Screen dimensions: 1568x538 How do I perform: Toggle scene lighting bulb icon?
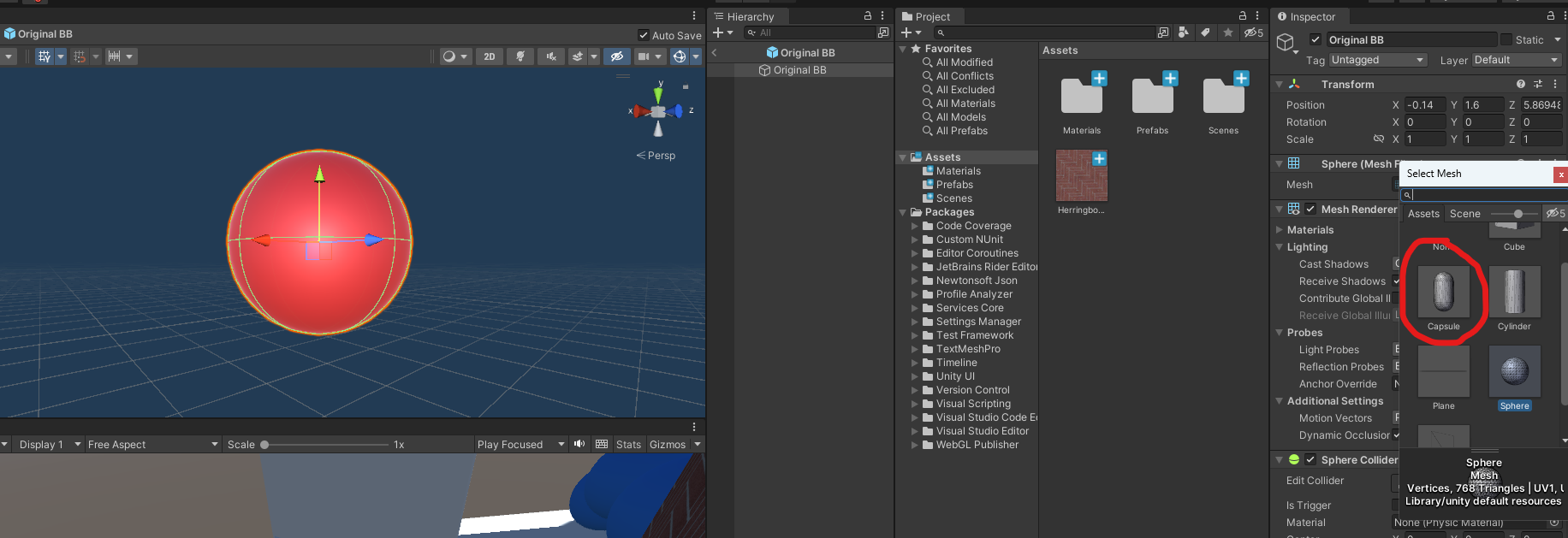coord(520,56)
